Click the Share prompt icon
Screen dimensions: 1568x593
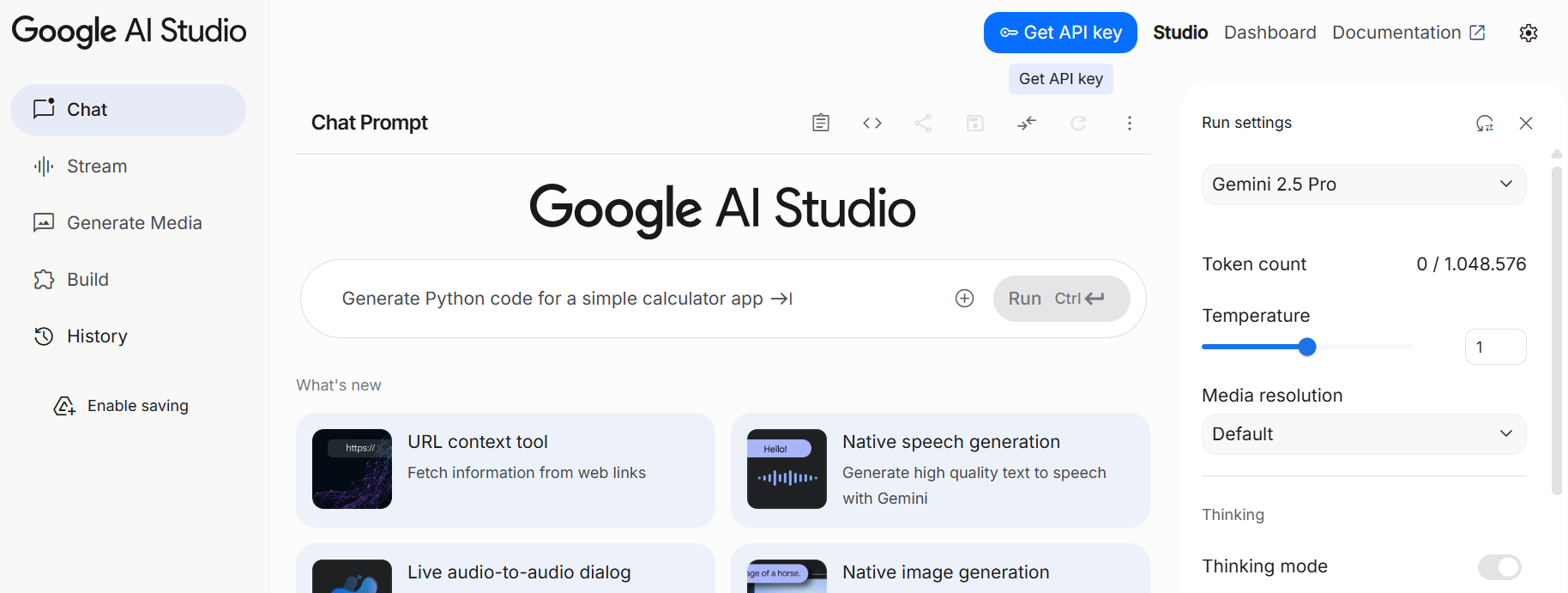923,123
